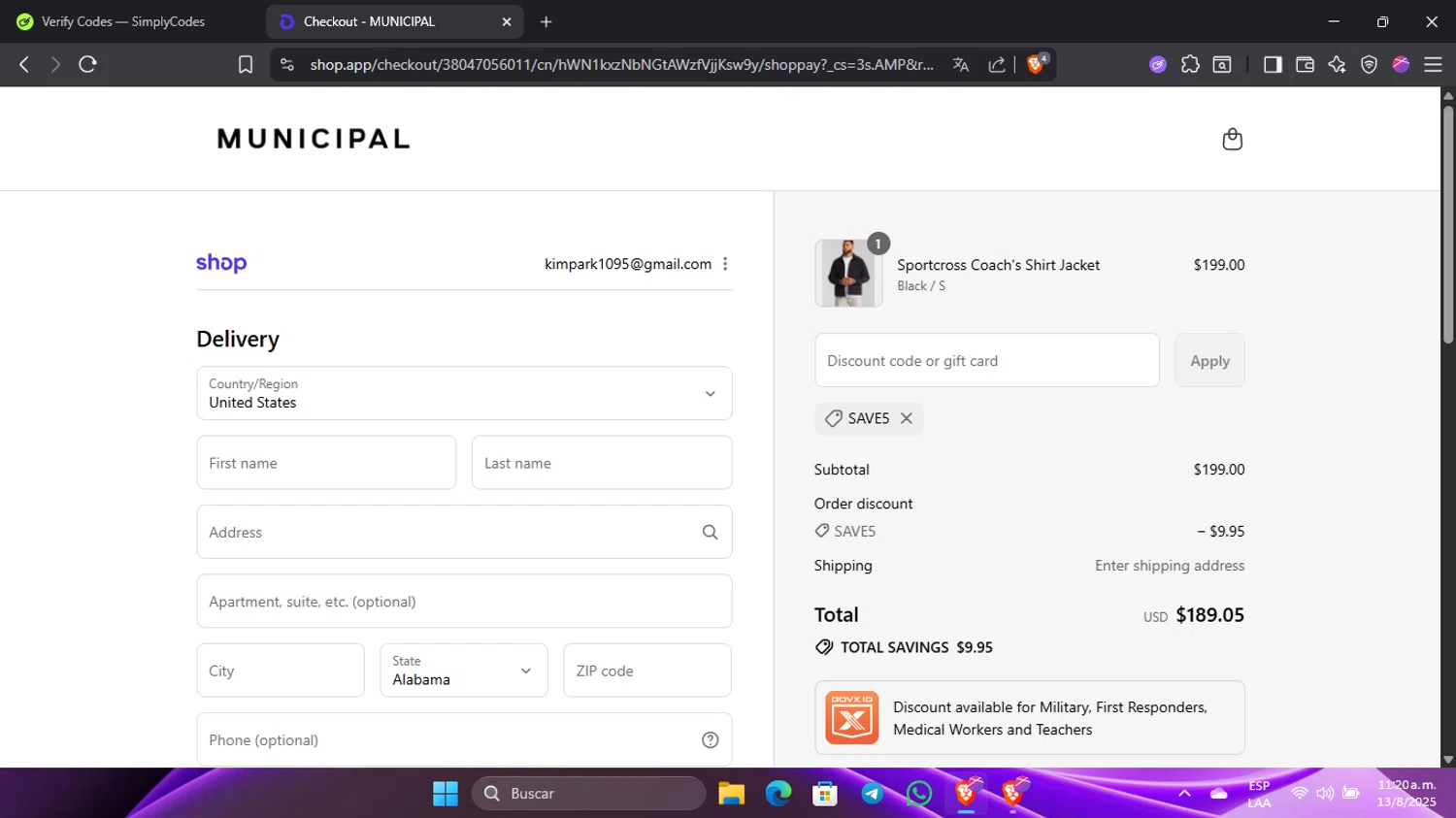This screenshot has width=1456, height=818.
Task: Open the taskbar clock and date
Action: pos(1406,794)
